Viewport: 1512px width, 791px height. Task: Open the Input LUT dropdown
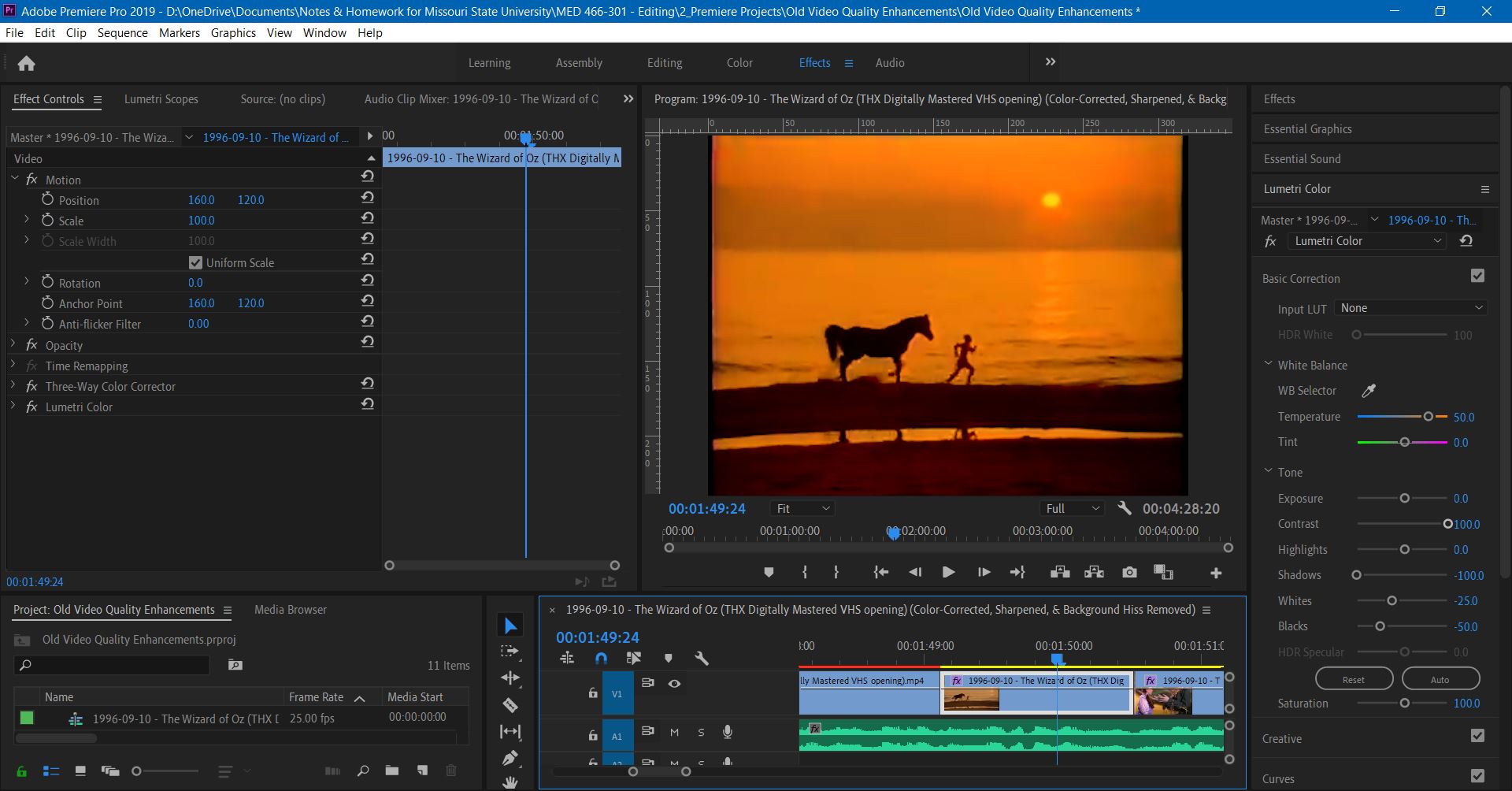(1410, 308)
